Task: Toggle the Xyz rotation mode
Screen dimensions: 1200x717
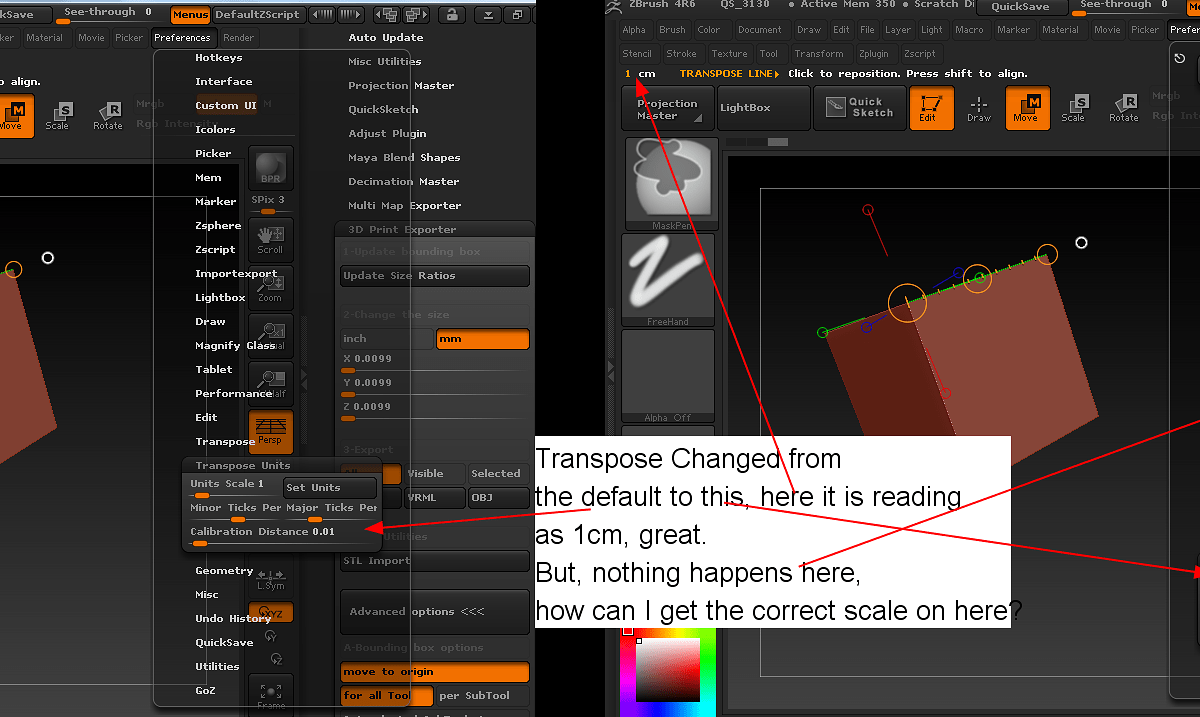Action: click(271, 612)
